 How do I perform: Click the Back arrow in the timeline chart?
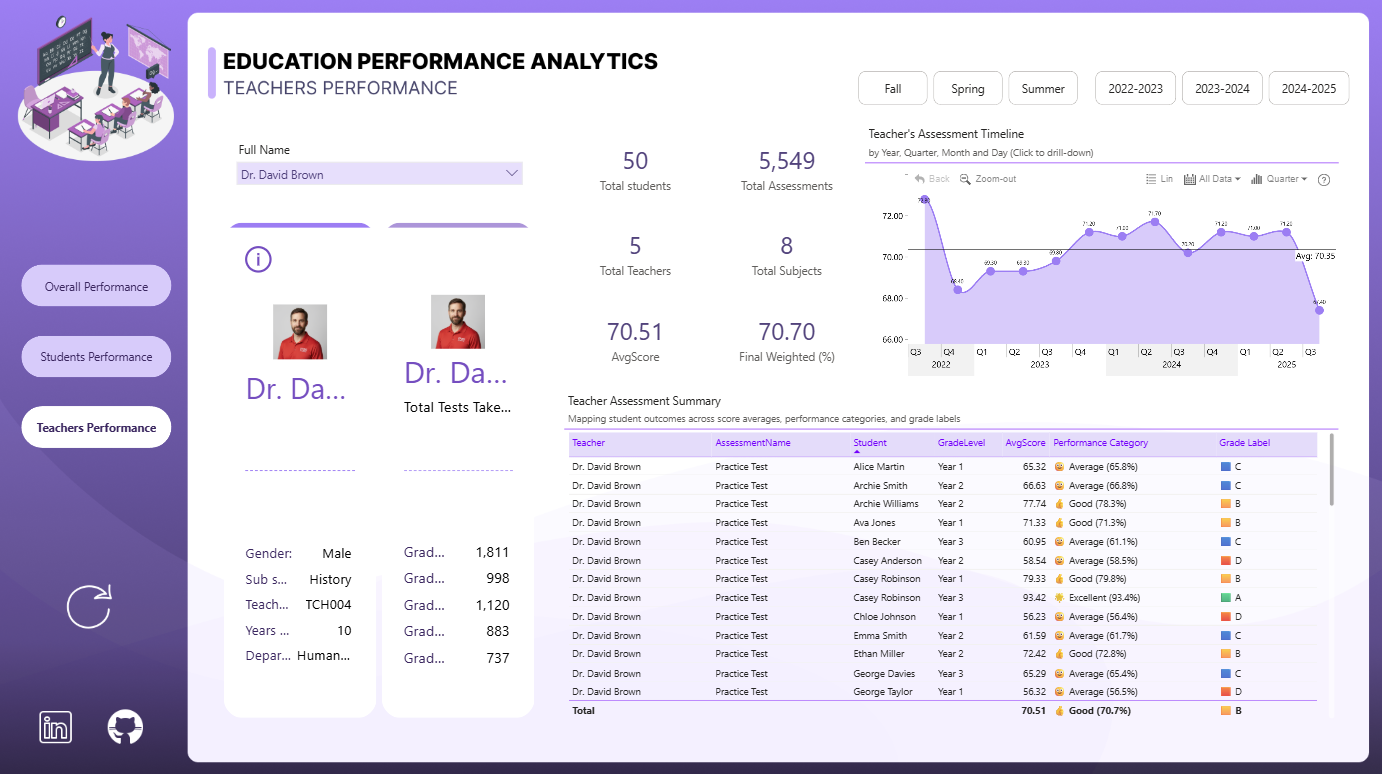click(x=920, y=179)
